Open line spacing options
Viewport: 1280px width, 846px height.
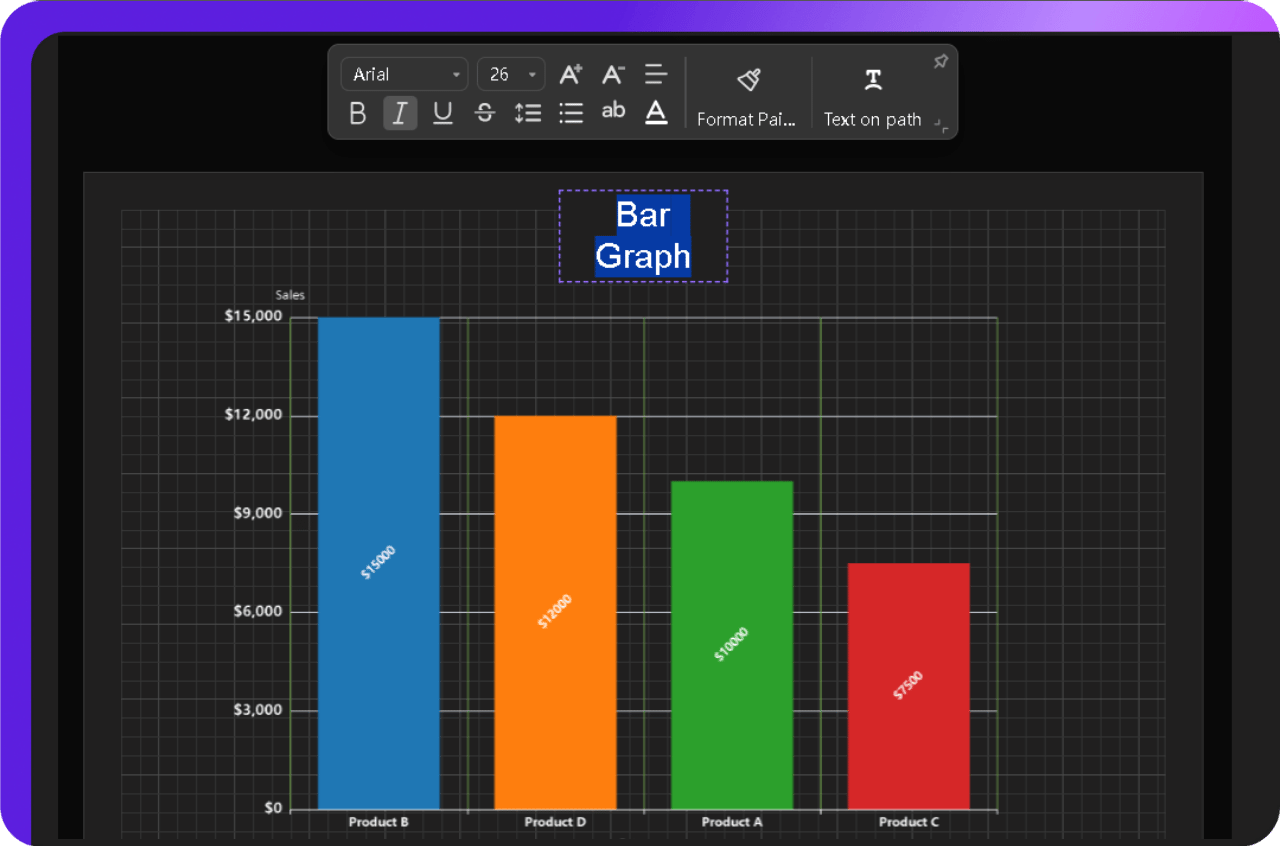tap(528, 113)
